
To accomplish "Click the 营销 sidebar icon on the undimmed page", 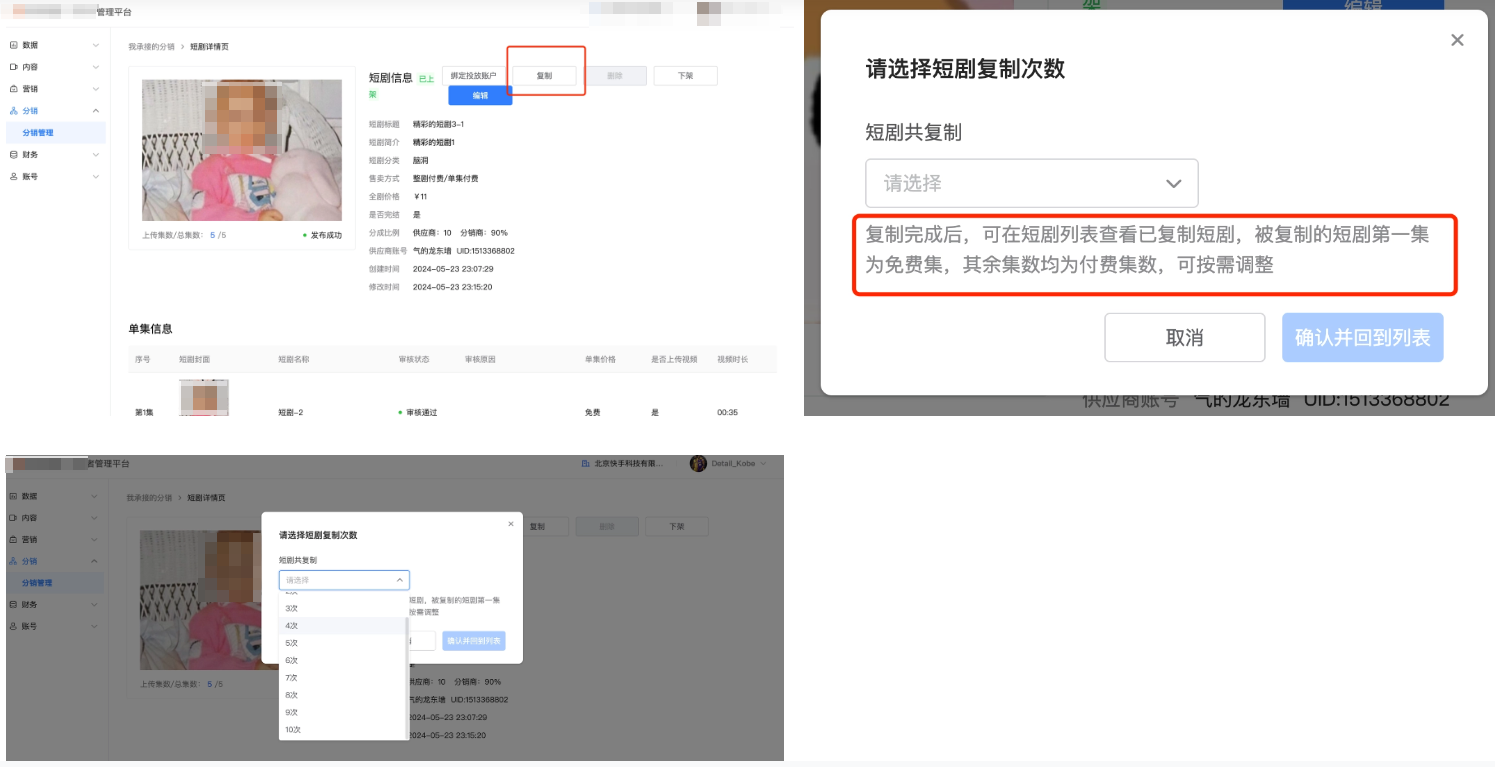I will tap(13, 89).
